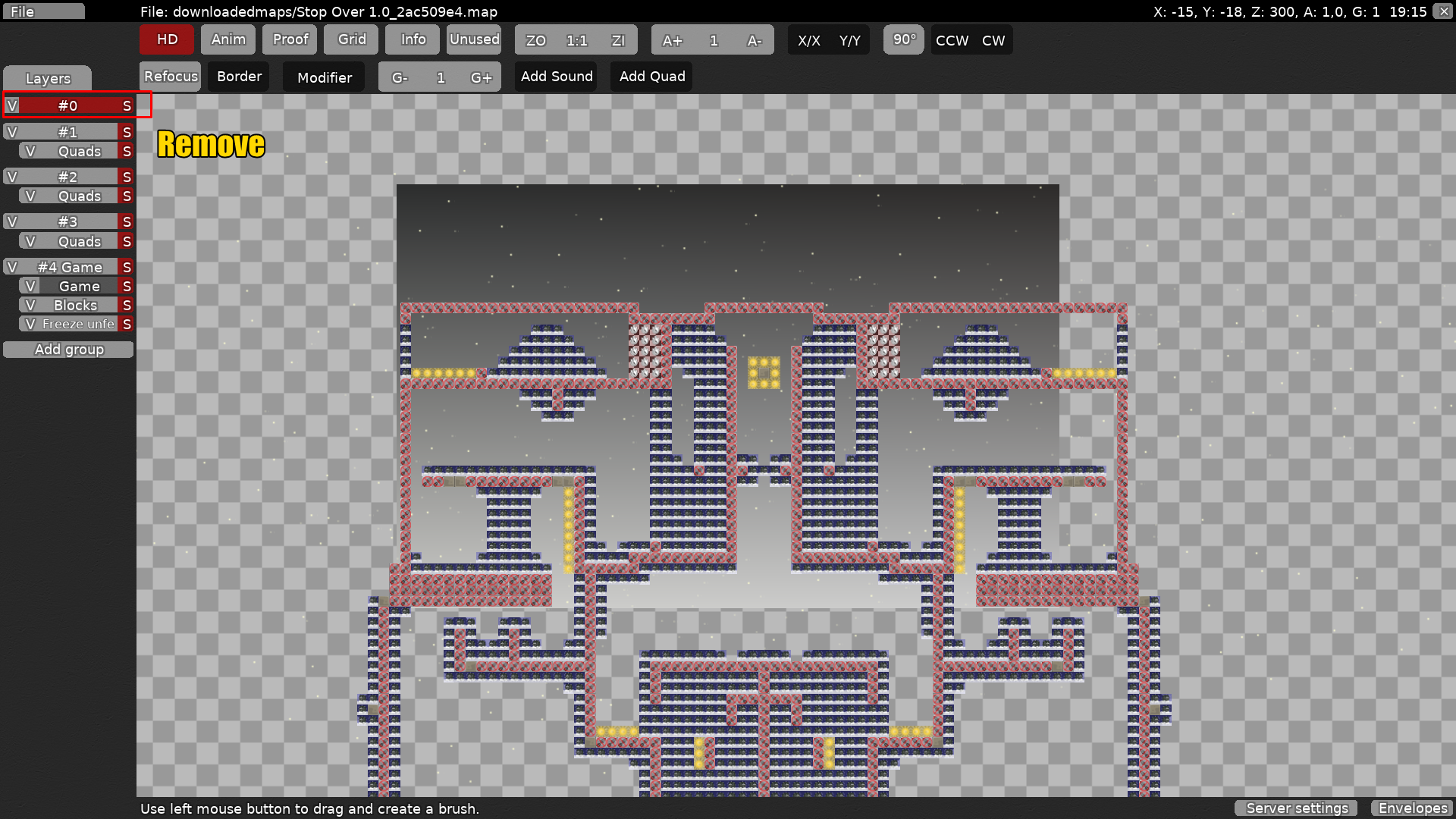Click the ZI zoom in button
The height and width of the screenshot is (819, 1456).
click(x=618, y=40)
